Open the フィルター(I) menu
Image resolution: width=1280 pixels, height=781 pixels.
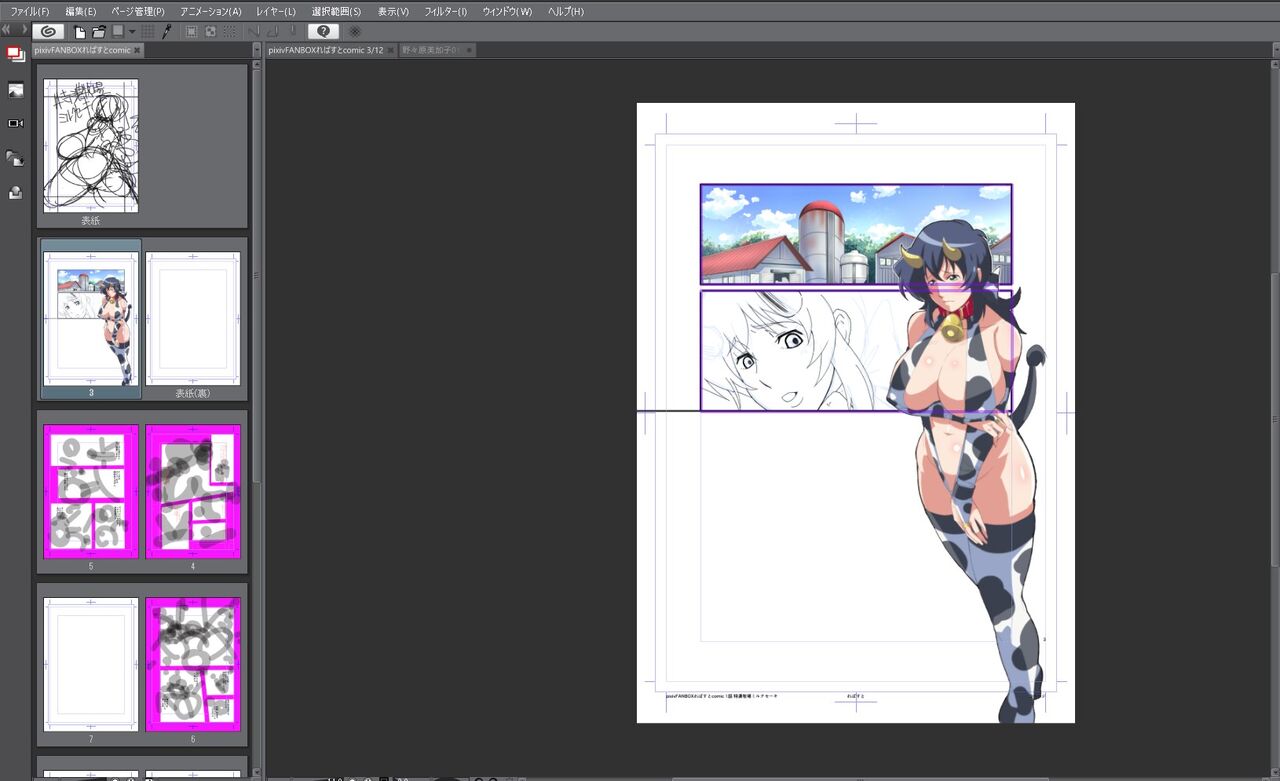point(446,11)
